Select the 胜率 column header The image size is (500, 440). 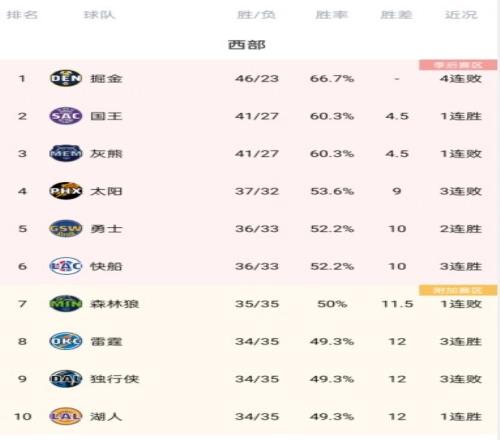[331, 15]
